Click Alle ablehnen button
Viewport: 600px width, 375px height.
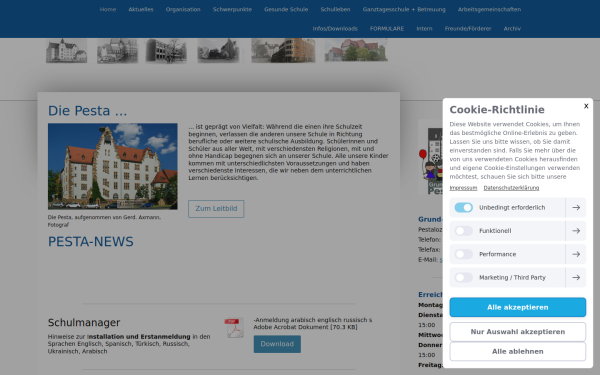pyautogui.click(x=517, y=351)
